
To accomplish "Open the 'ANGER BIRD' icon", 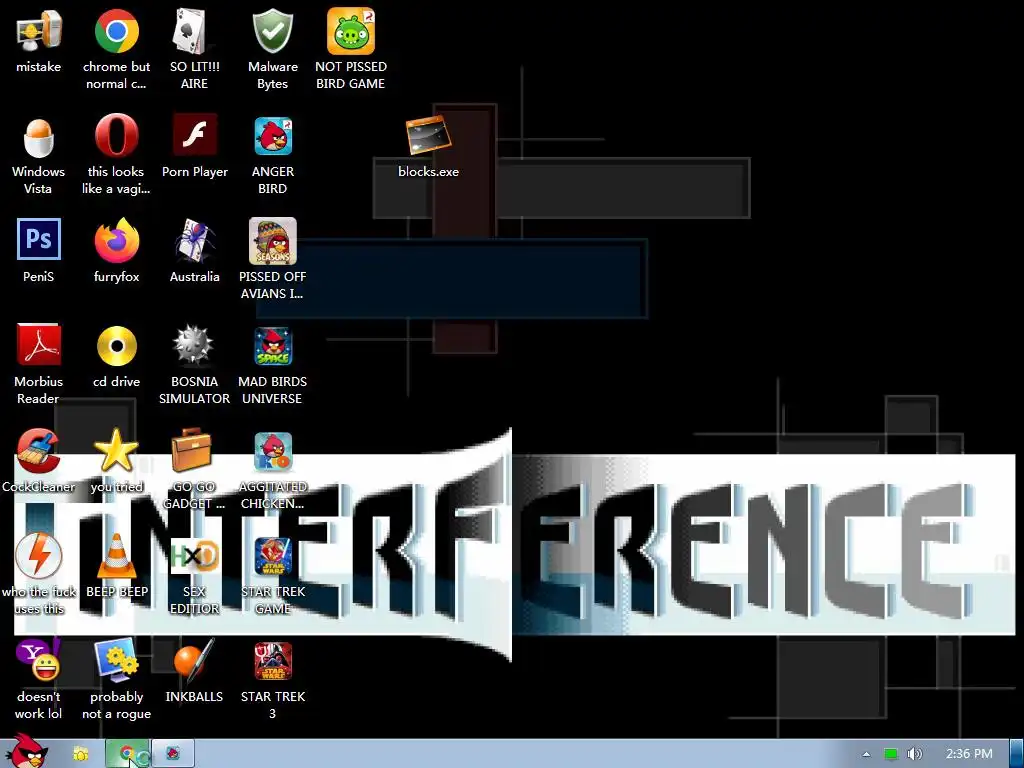I will tap(273, 136).
